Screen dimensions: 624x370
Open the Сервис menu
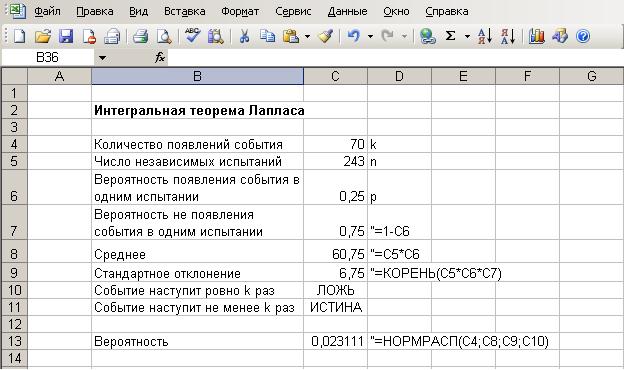(x=293, y=11)
